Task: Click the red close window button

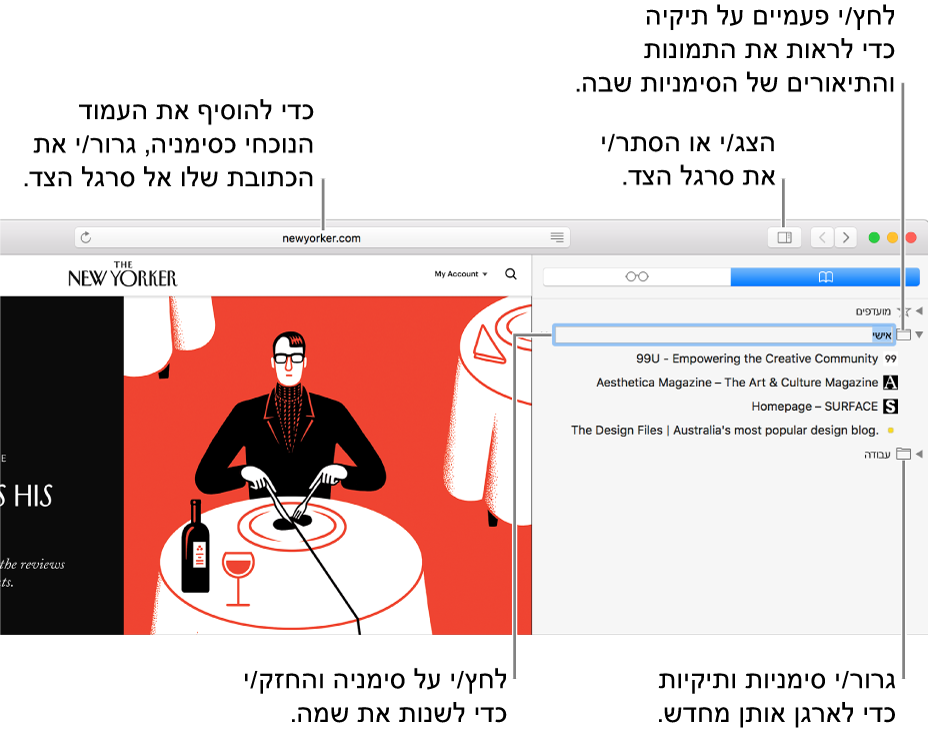Action: point(911,237)
